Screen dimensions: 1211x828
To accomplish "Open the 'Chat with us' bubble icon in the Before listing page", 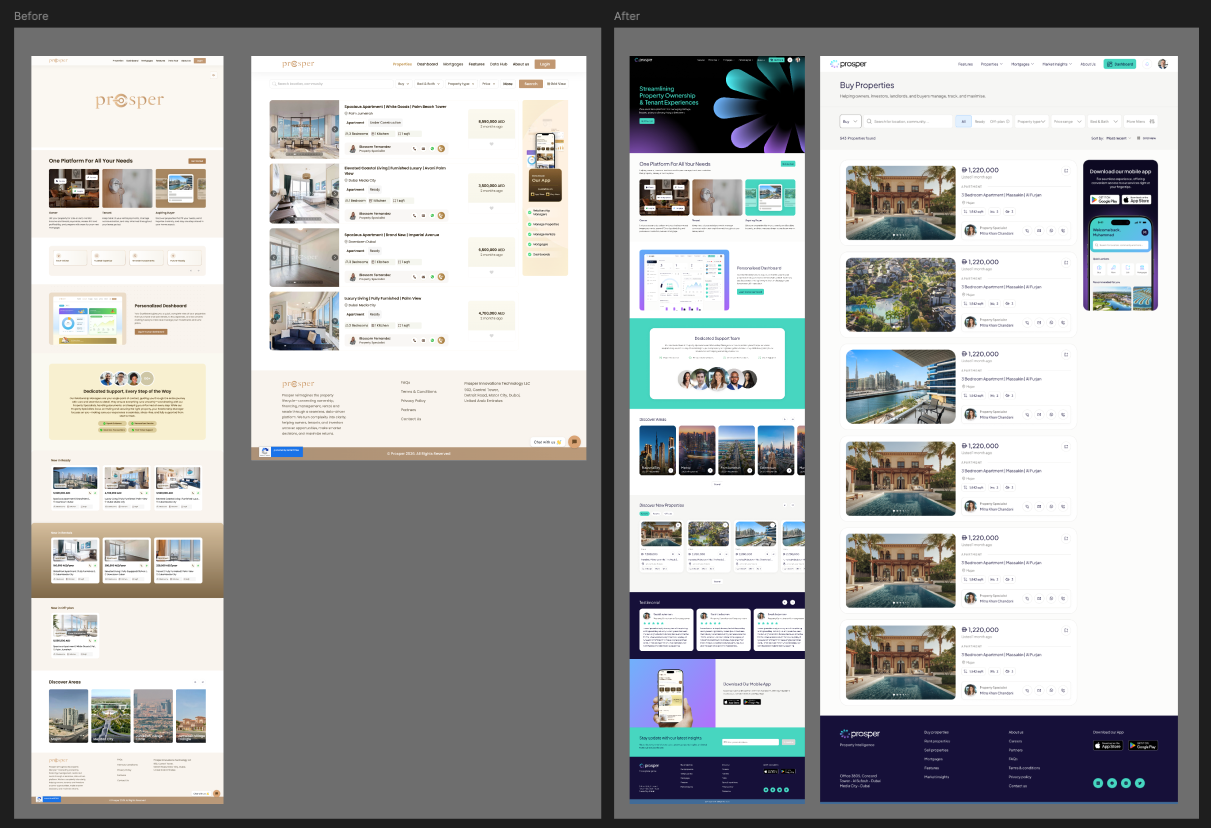I will (x=574, y=441).
